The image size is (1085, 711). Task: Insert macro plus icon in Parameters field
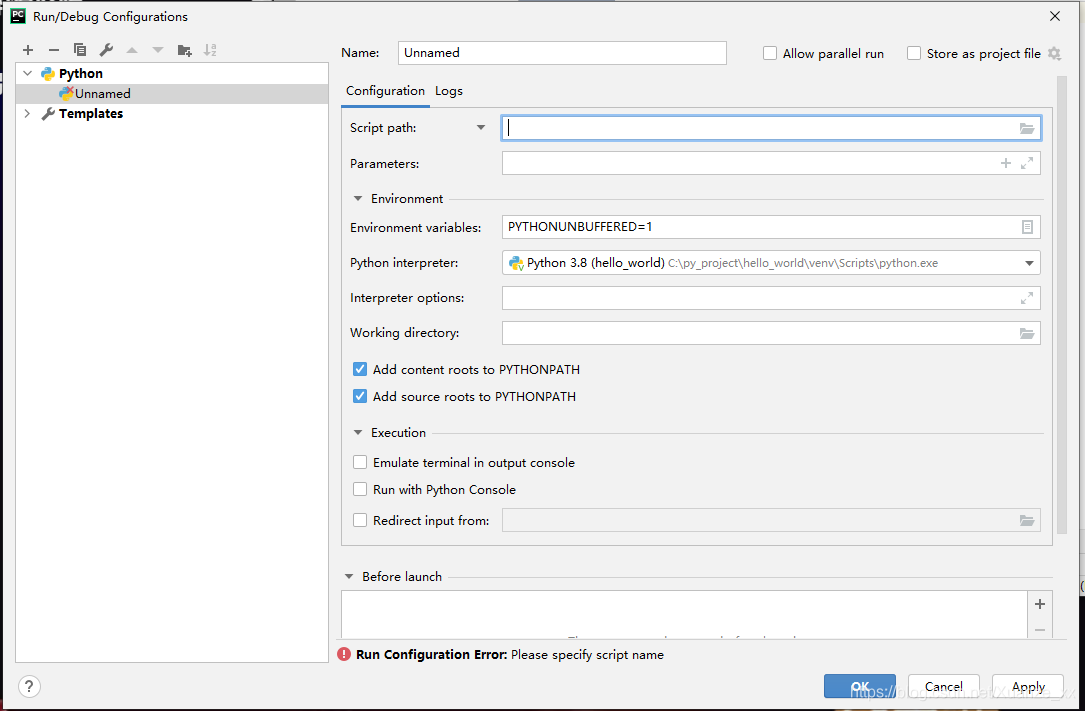pos(1005,163)
